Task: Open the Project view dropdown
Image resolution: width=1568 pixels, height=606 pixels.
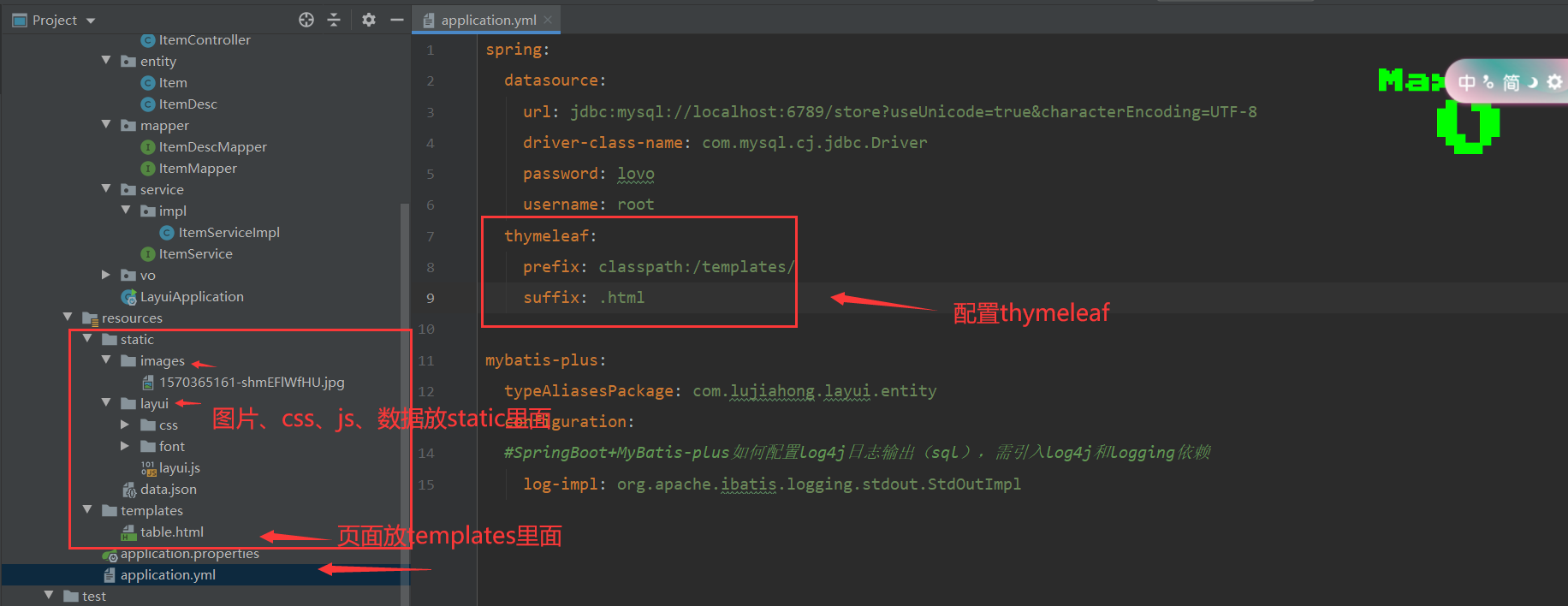Action: (91, 21)
